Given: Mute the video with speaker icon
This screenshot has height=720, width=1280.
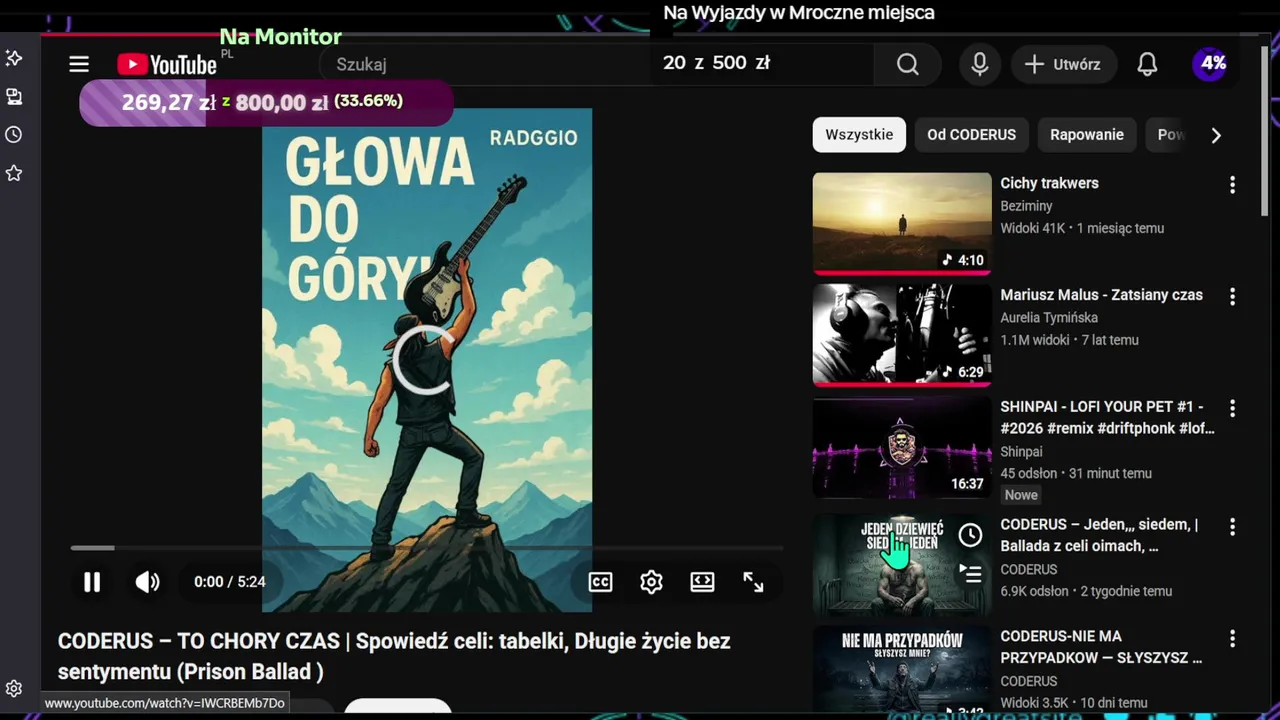Looking at the screenshot, I should coord(147,582).
